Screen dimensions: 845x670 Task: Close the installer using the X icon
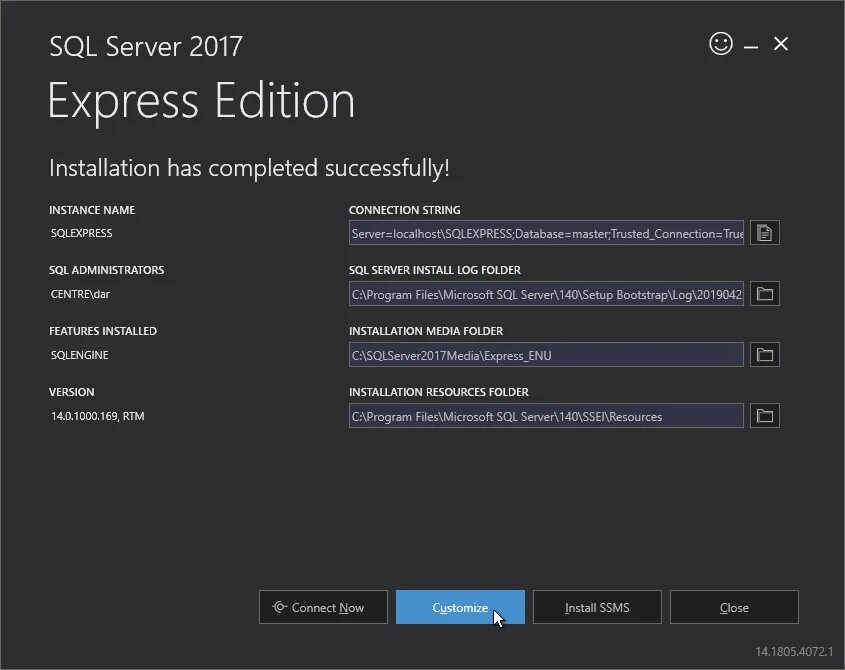(780, 44)
